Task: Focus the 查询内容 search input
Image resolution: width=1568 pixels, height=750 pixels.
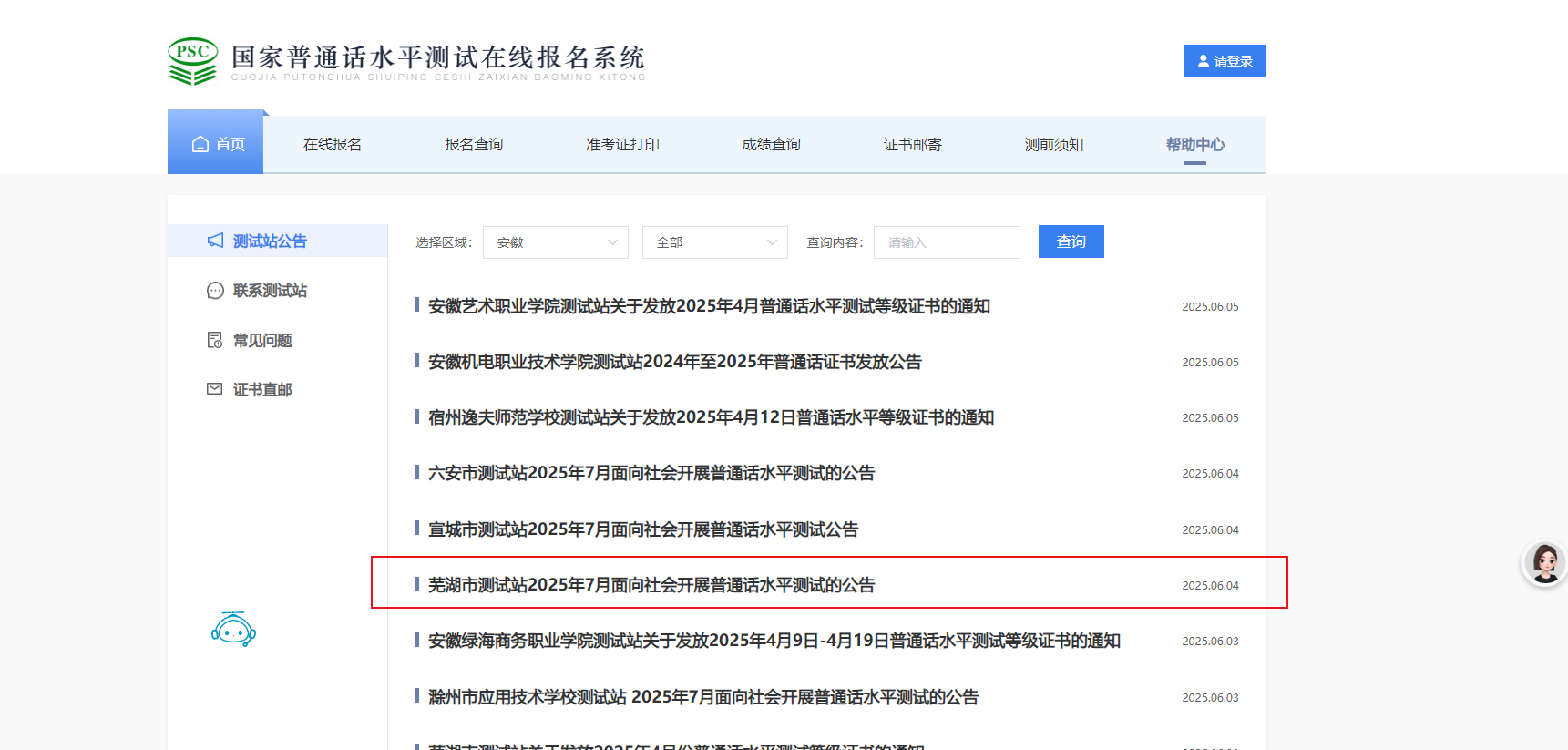Action: click(947, 242)
